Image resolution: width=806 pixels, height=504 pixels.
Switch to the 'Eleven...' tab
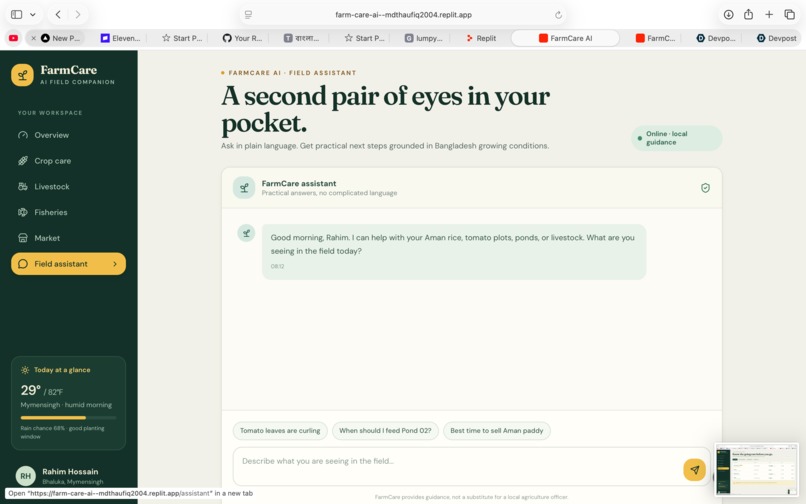[x=121, y=38]
